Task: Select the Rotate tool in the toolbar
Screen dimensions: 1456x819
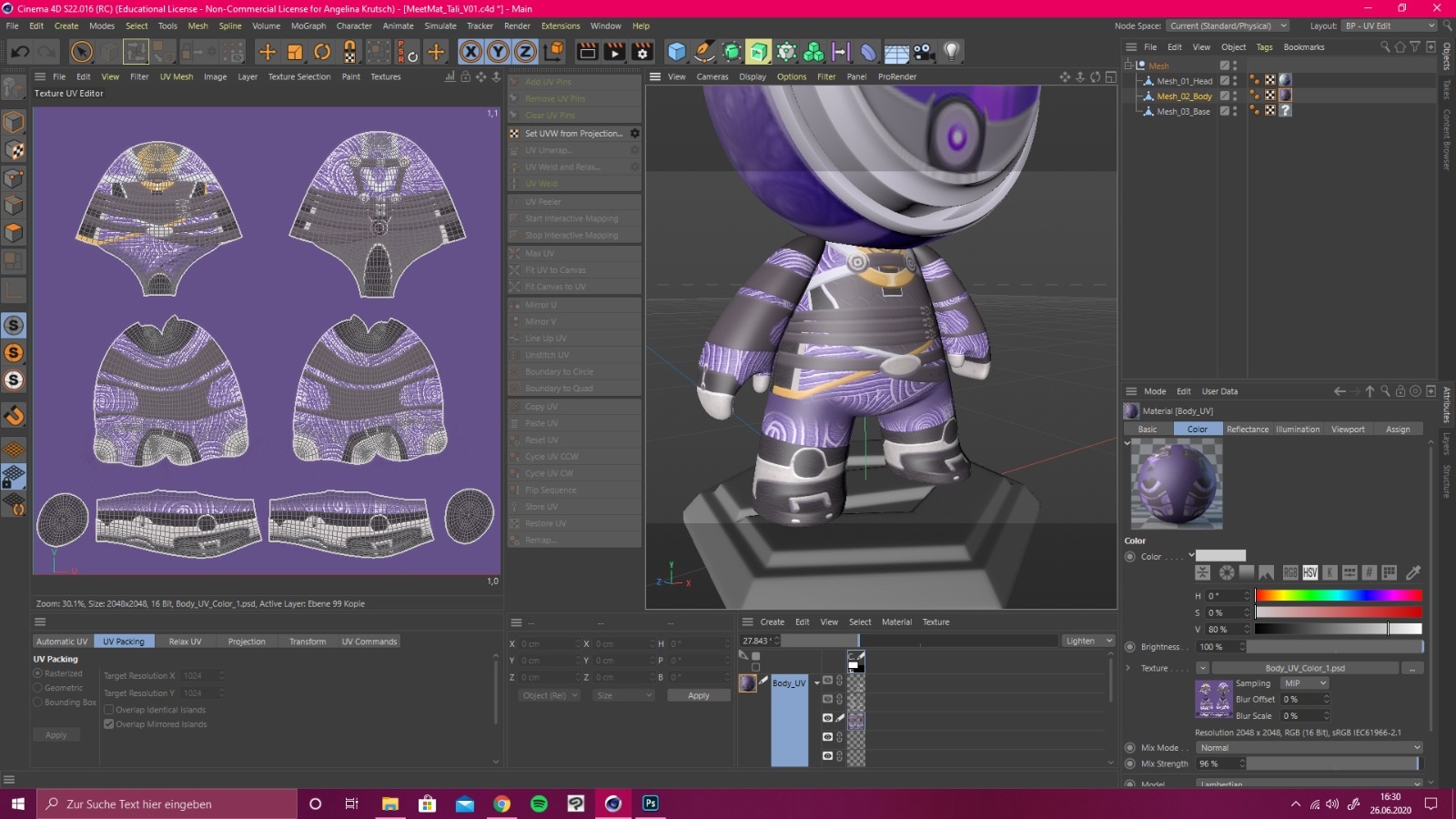Action: click(x=322, y=52)
